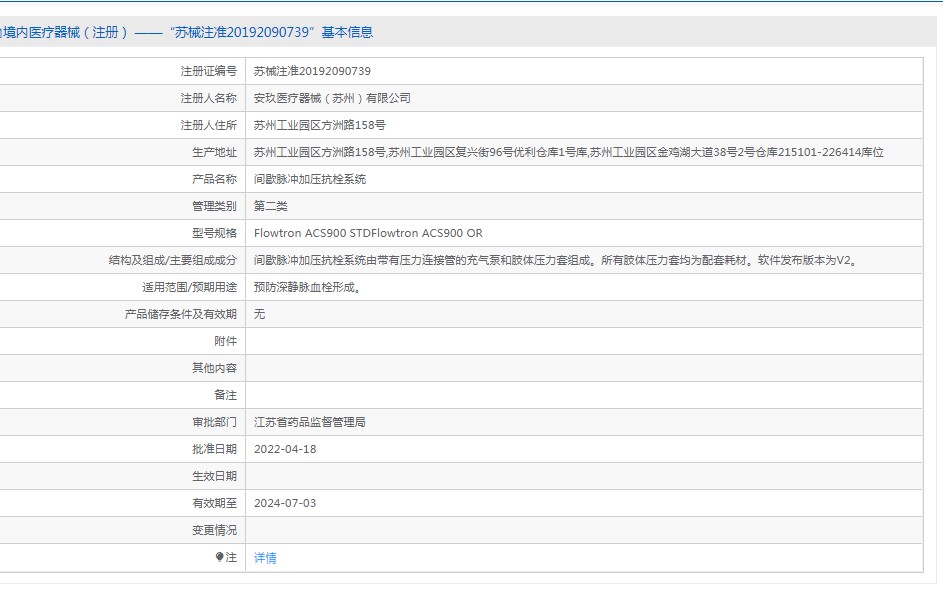Select the 生产地址 production address value

tap(568, 152)
